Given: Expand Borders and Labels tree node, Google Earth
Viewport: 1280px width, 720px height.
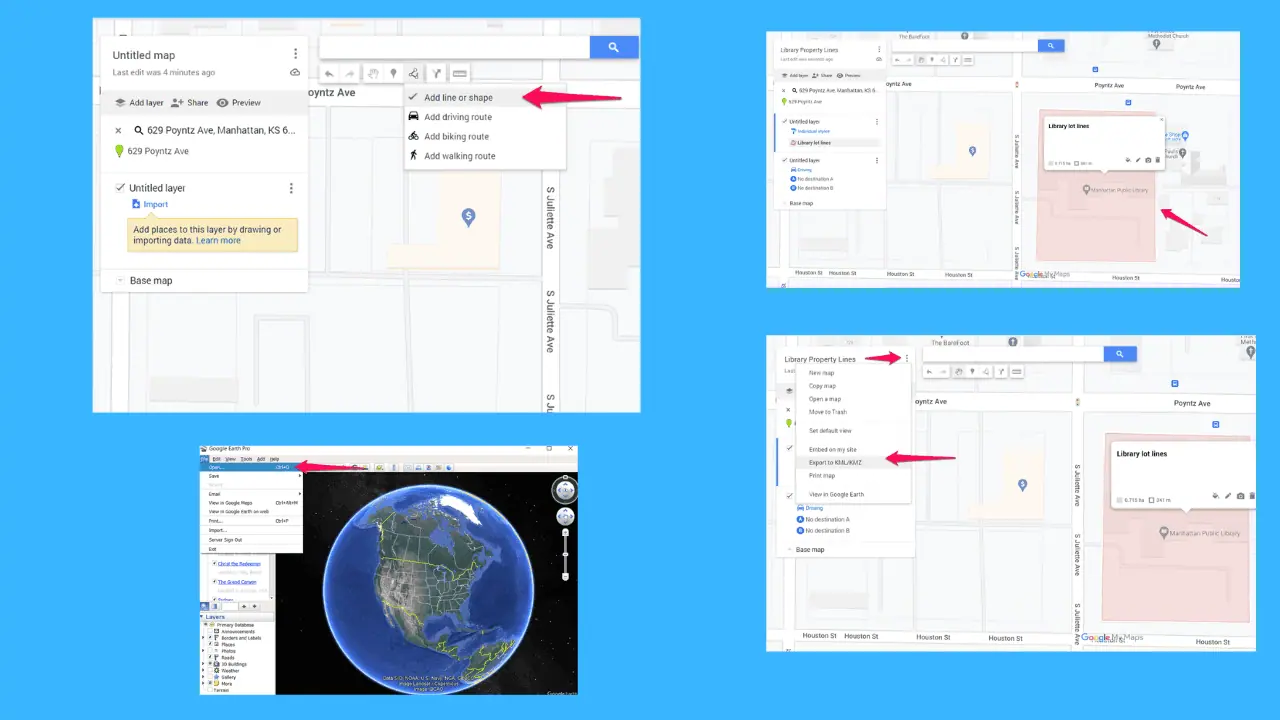Looking at the screenshot, I should (203, 638).
